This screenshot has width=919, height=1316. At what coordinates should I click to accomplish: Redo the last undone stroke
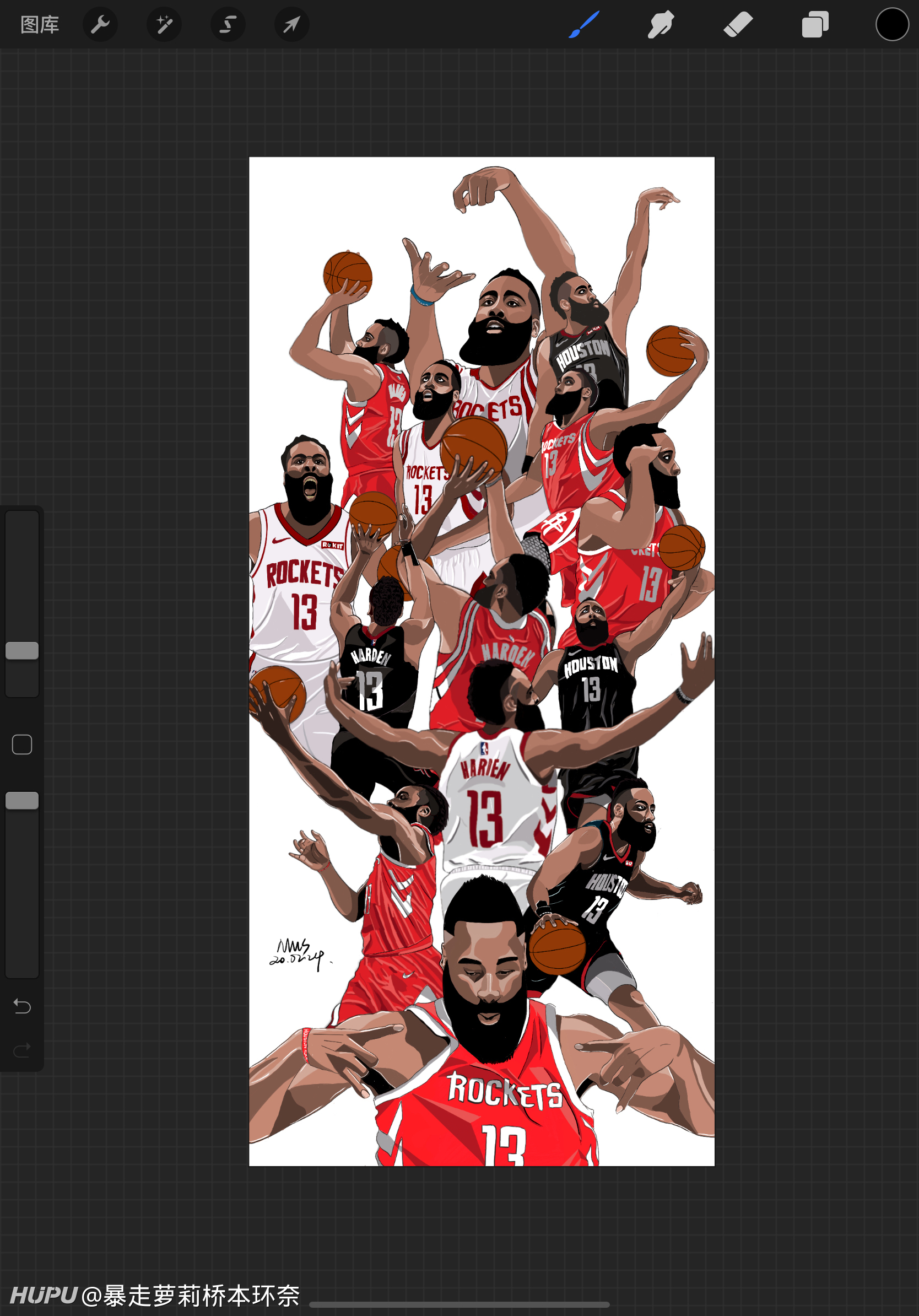(22, 1050)
